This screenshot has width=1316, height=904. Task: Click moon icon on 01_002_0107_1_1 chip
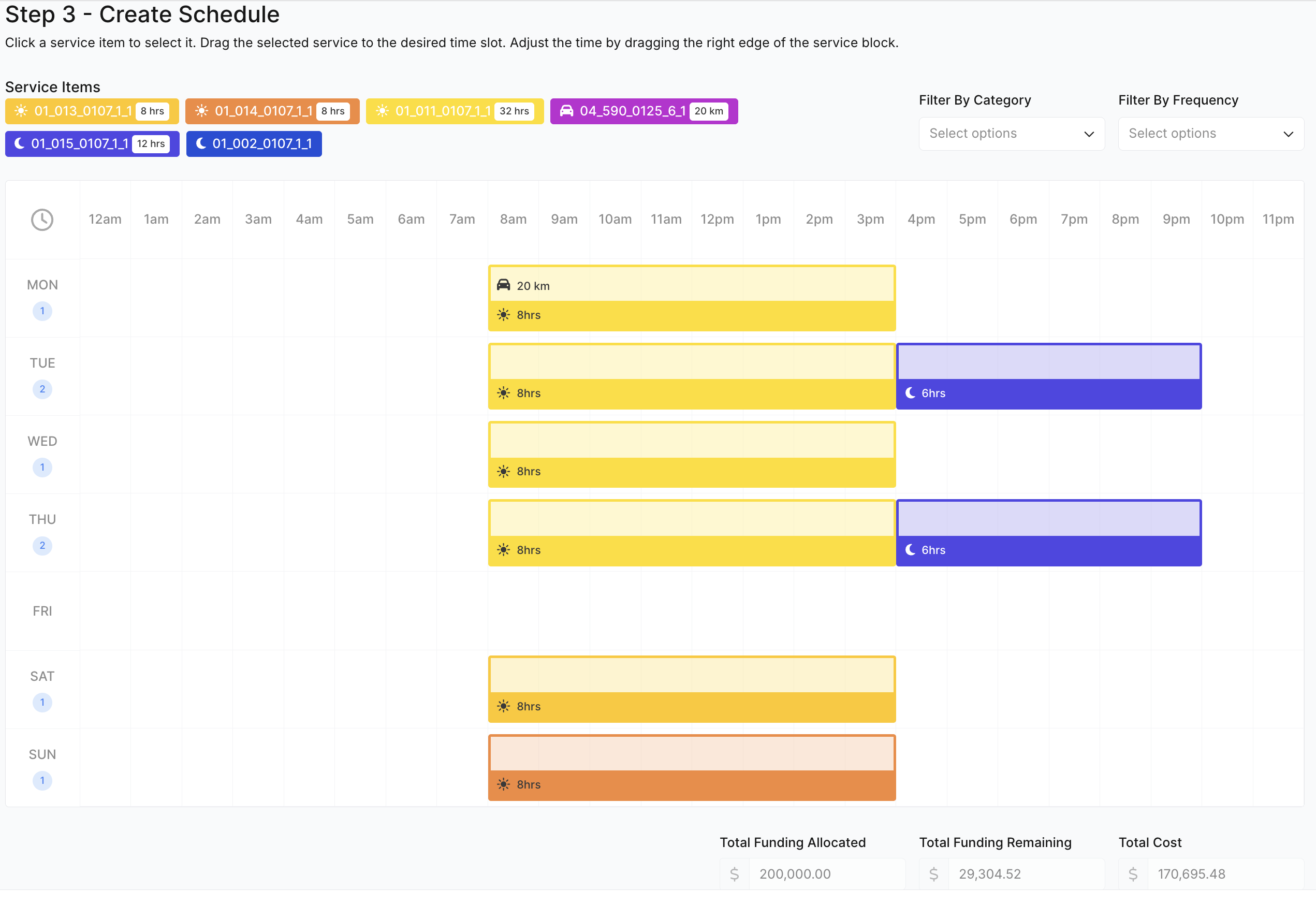coord(200,144)
